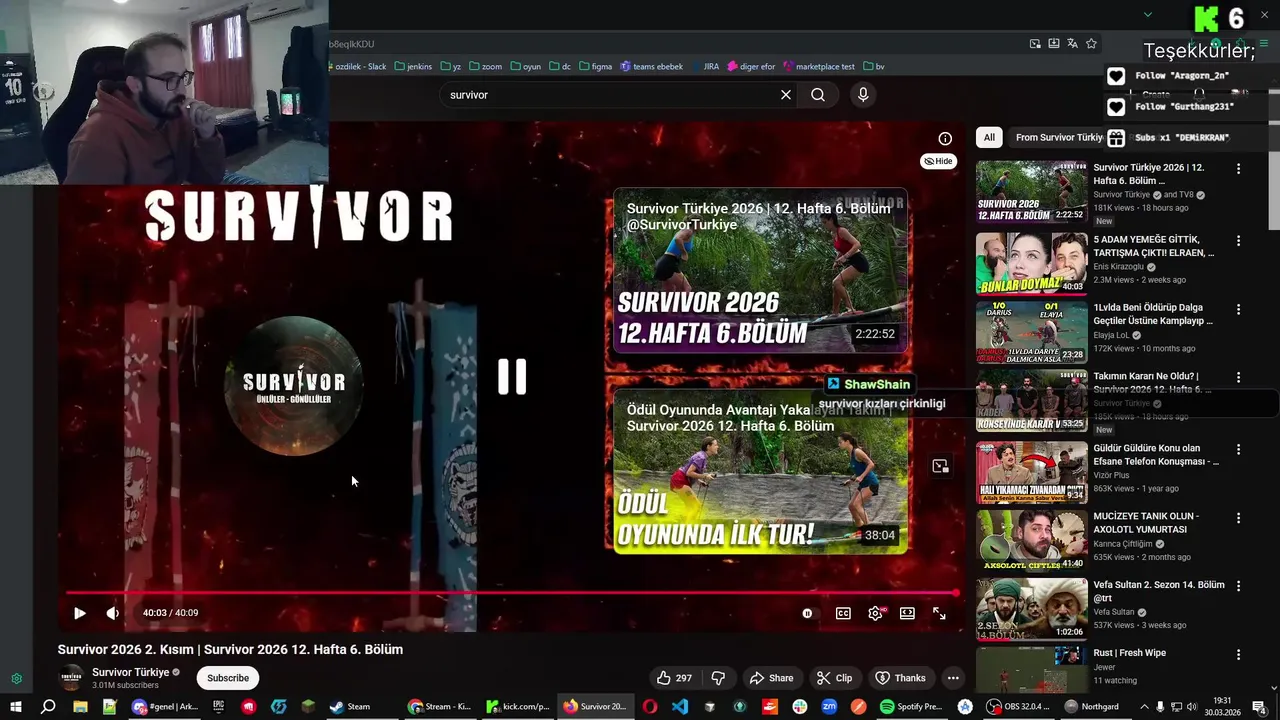Dislike the video with thumbs down

coord(718,678)
